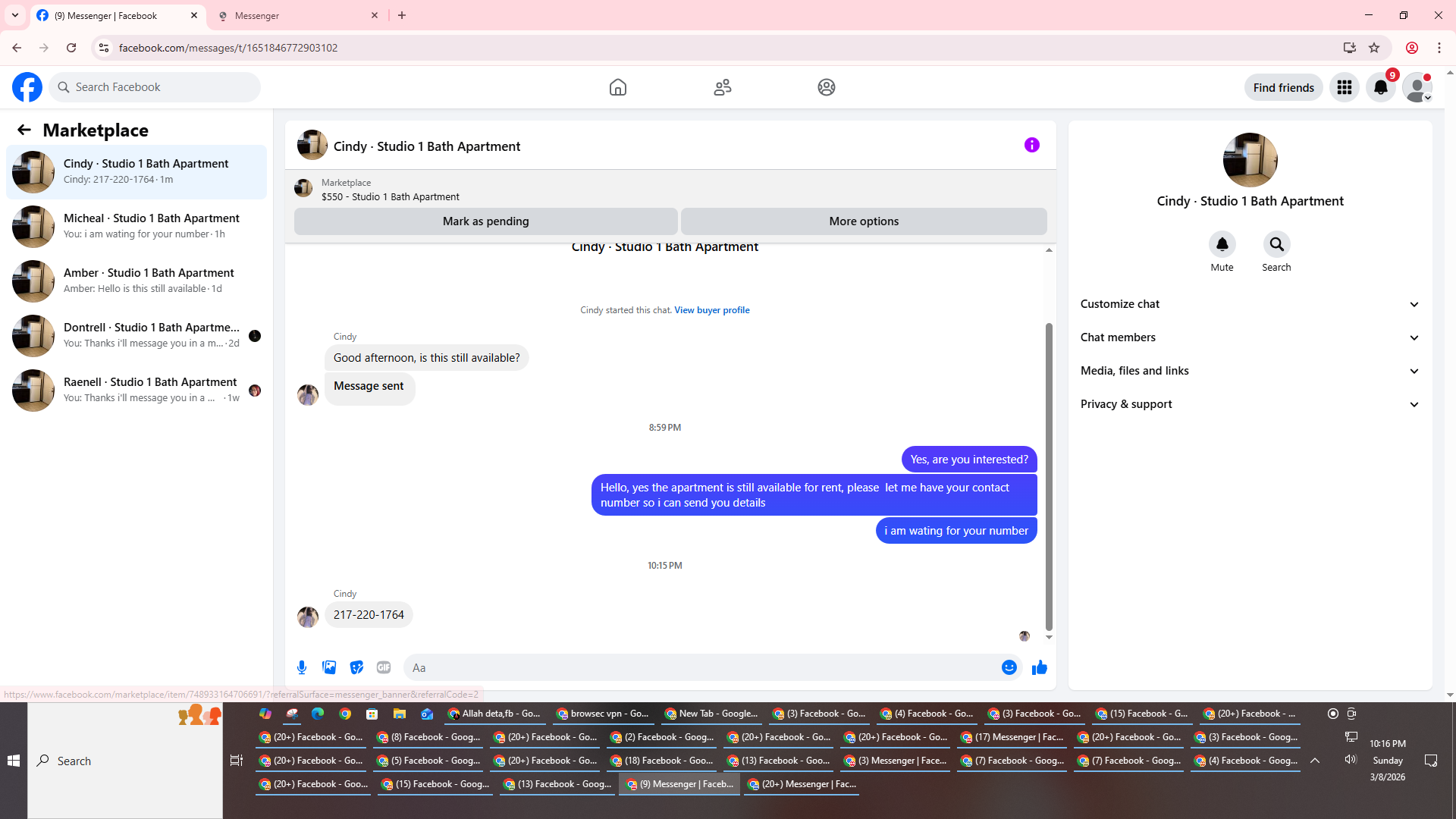Open the sticker picker icon
Image resolution: width=1456 pixels, height=819 pixels.
[x=356, y=667]
